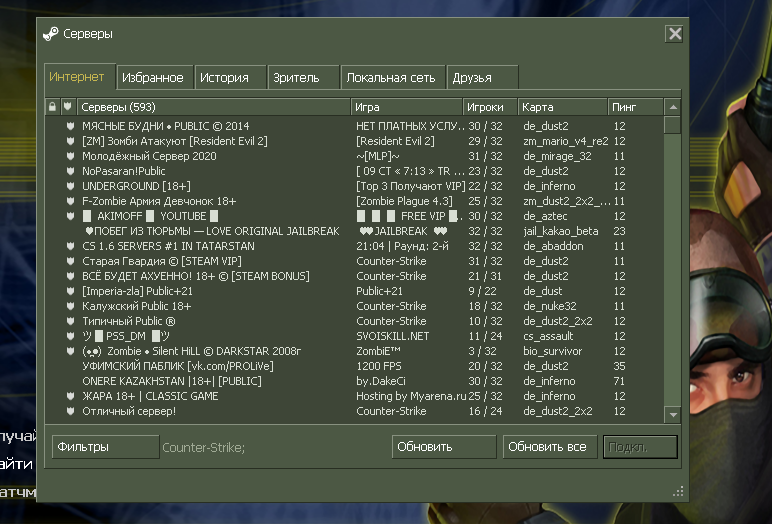Switch to the Зритель tab

303,77
